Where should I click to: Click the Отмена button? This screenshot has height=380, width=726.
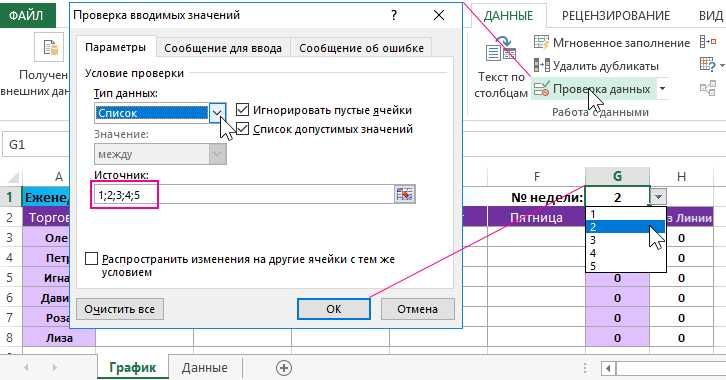(x=417, y=309)
